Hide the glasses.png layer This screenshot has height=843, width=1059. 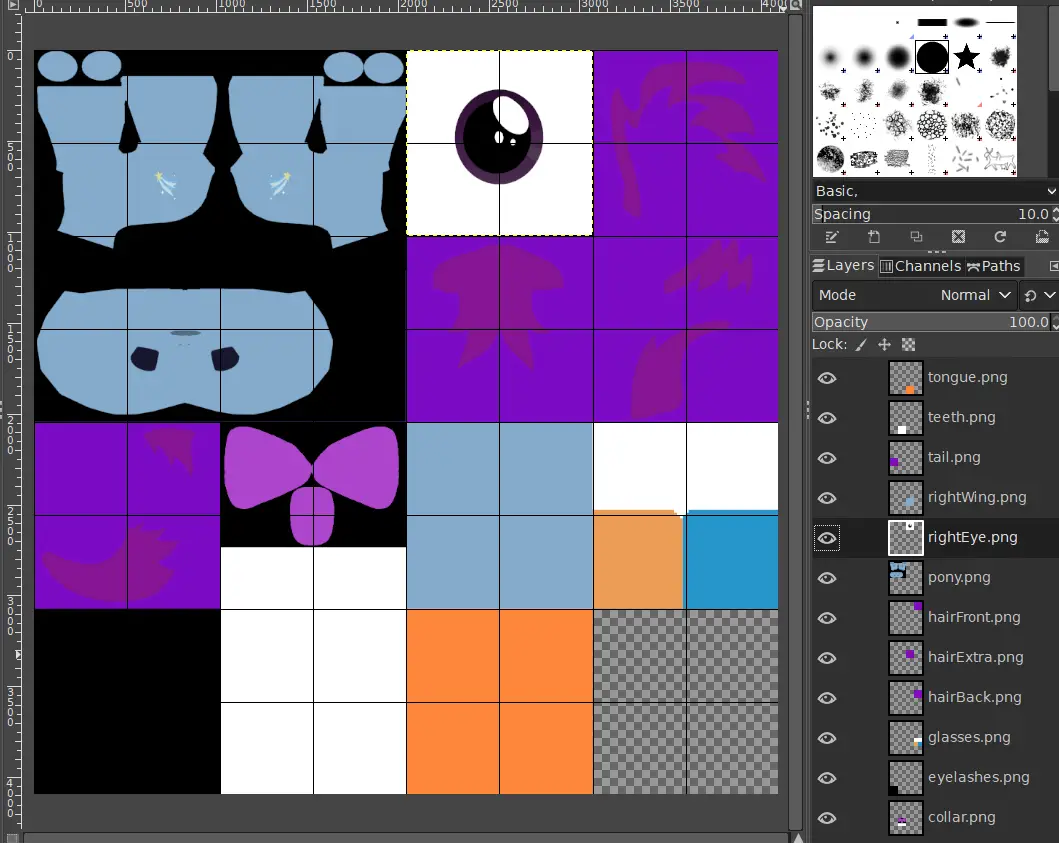point(827,738)
